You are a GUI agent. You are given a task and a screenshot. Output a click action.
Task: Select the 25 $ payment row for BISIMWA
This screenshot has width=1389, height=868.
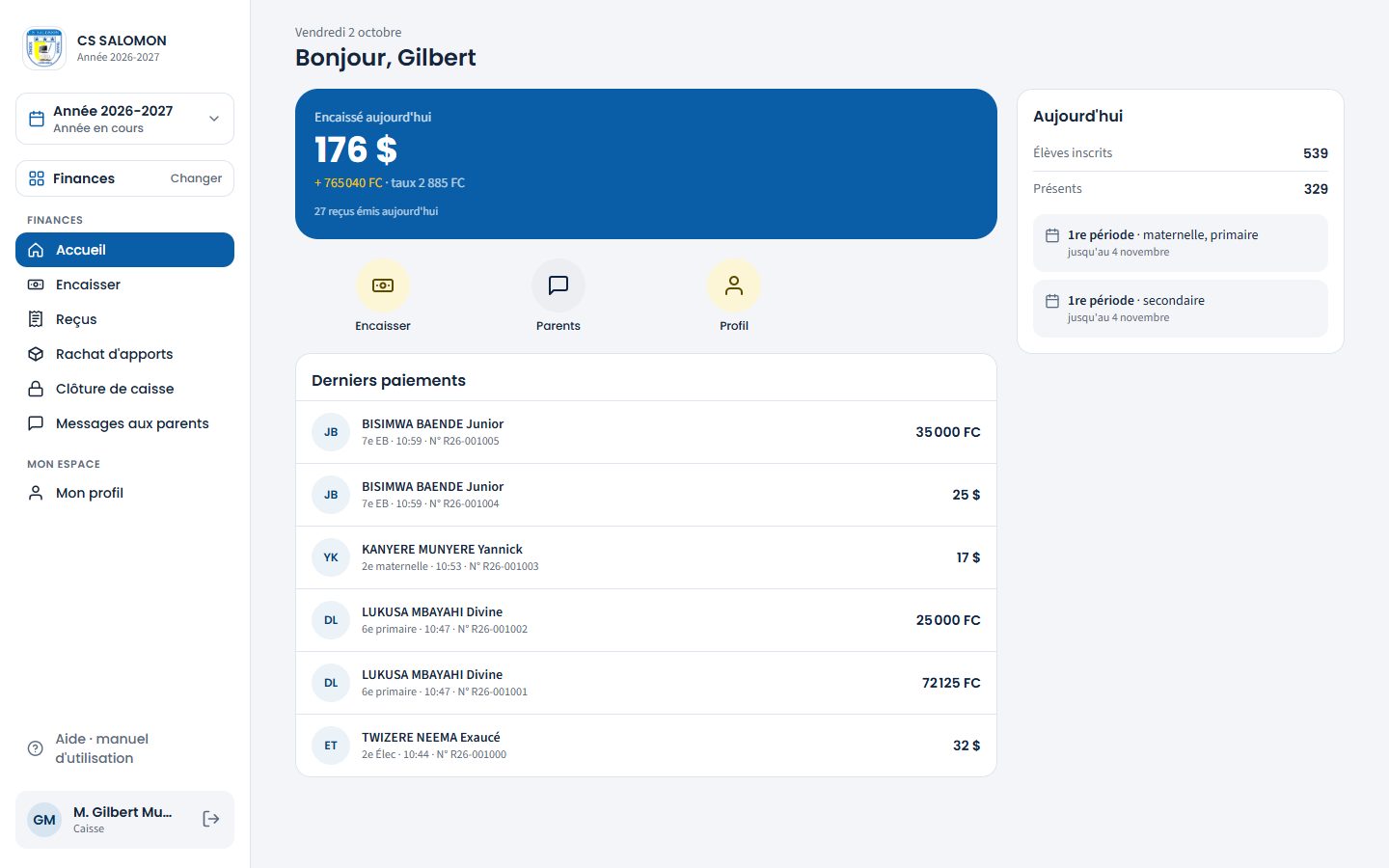(646, 495)
